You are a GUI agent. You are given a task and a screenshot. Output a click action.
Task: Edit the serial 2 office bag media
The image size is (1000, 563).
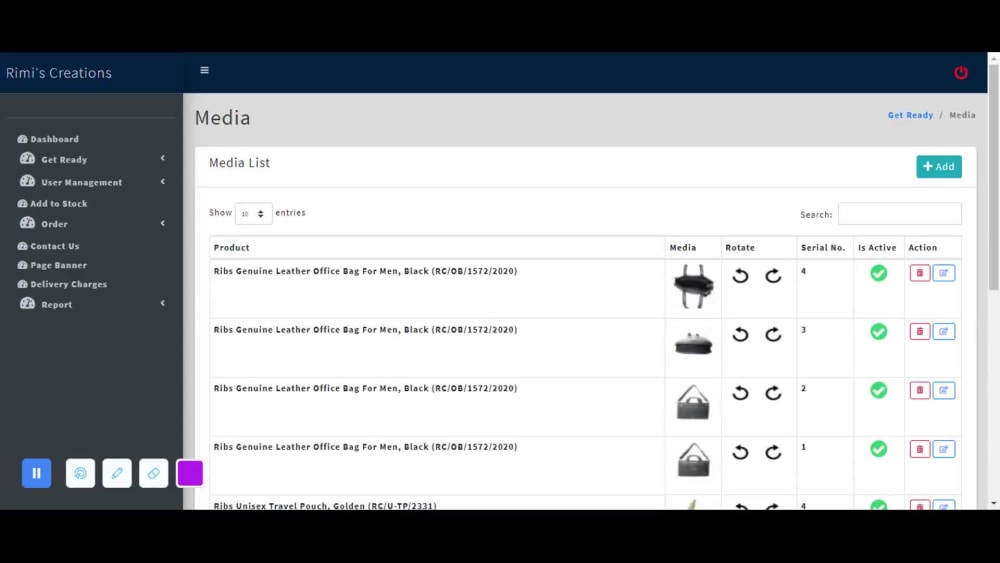[943, 390]
